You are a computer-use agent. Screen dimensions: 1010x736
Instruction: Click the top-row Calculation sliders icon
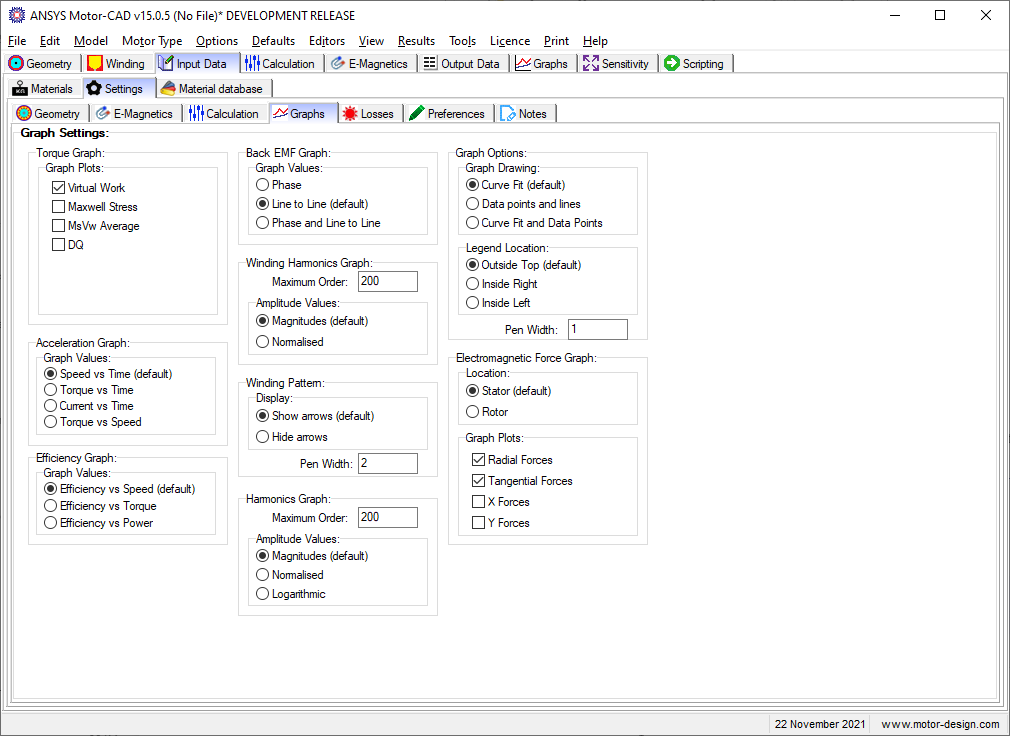click(252, 64)
